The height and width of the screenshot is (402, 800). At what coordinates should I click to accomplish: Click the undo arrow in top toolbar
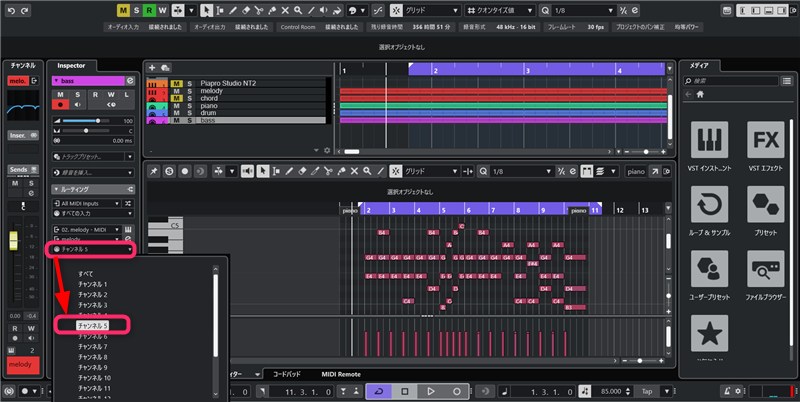pos(11,10)
